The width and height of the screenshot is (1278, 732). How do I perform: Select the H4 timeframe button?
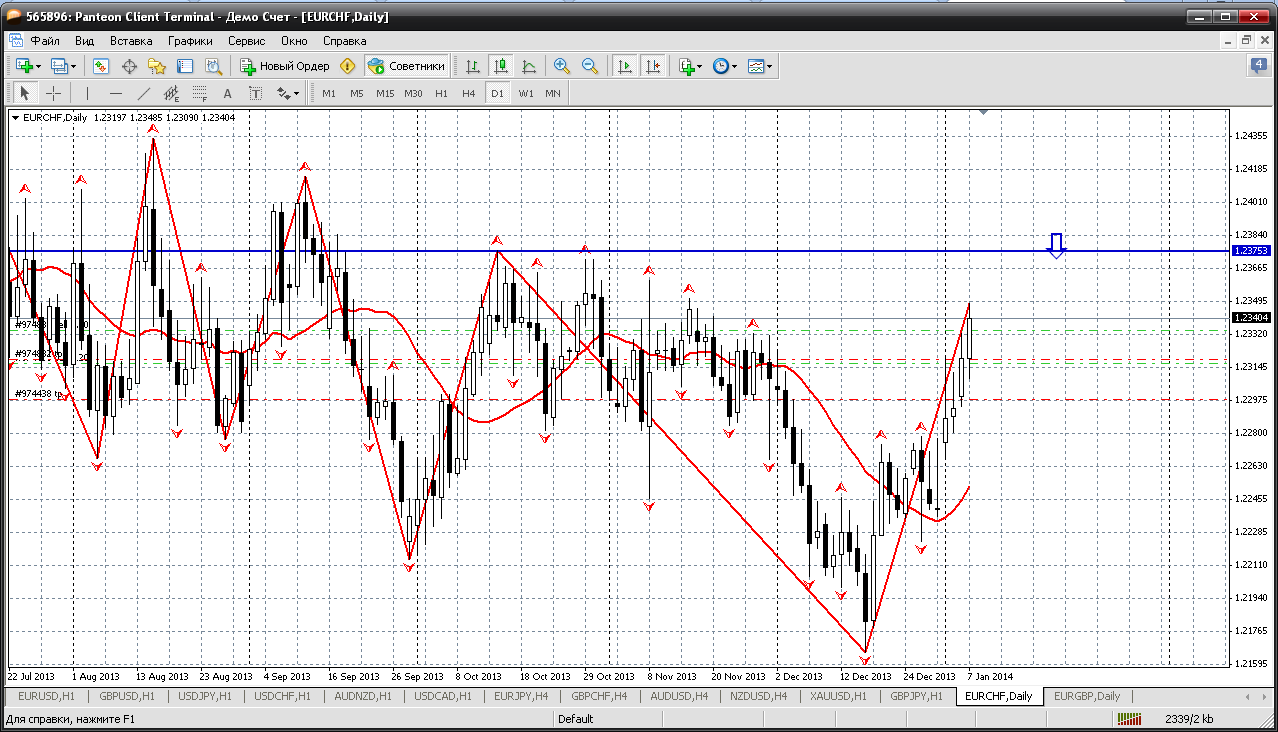point(468,93)
